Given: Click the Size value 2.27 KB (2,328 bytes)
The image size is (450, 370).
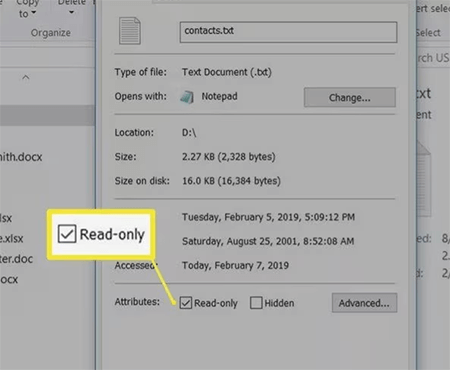Looking at the screenshot, I should pos(229,157).
